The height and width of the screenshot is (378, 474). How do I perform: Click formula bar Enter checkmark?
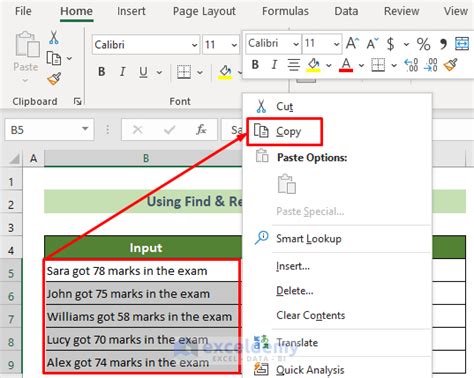tap(169, 129)
